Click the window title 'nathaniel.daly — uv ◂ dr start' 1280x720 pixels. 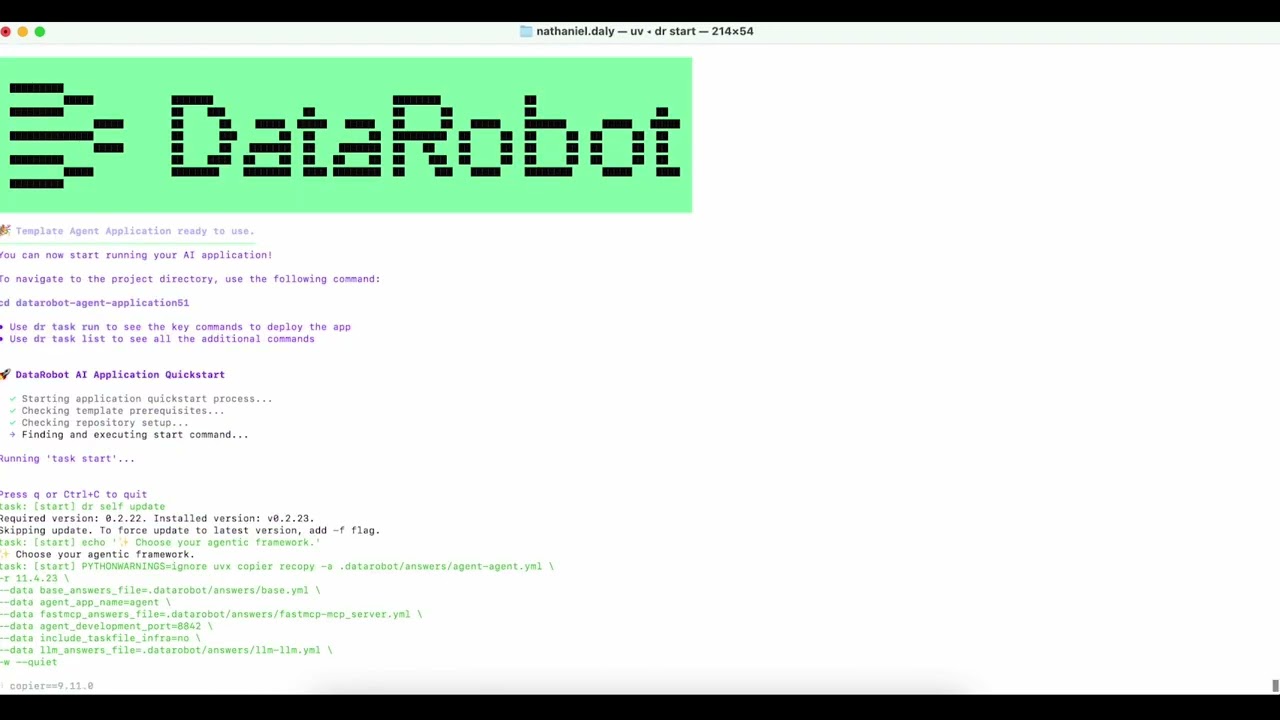645,31
